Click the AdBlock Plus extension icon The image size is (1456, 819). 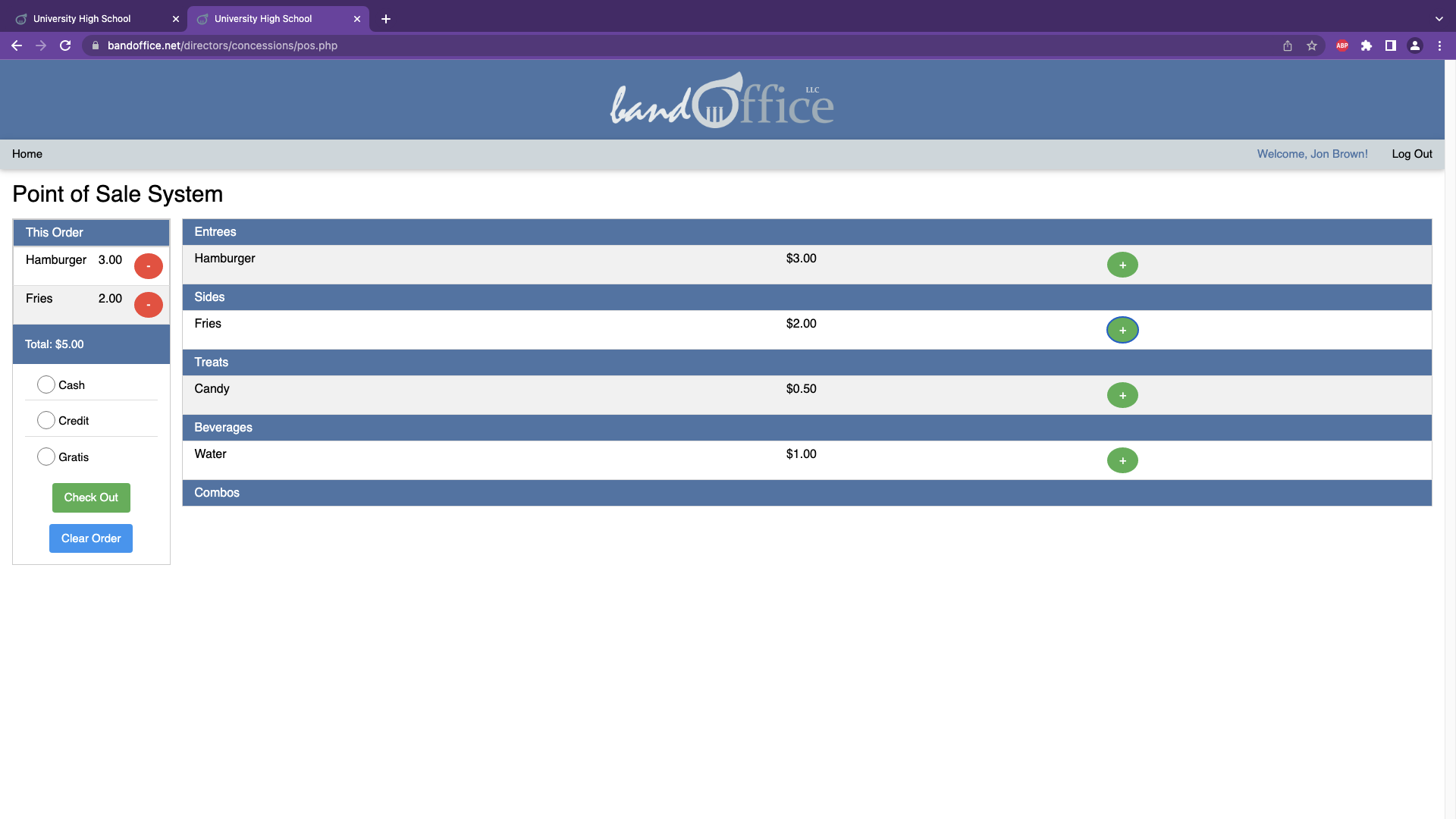(x=1342, y=45)
